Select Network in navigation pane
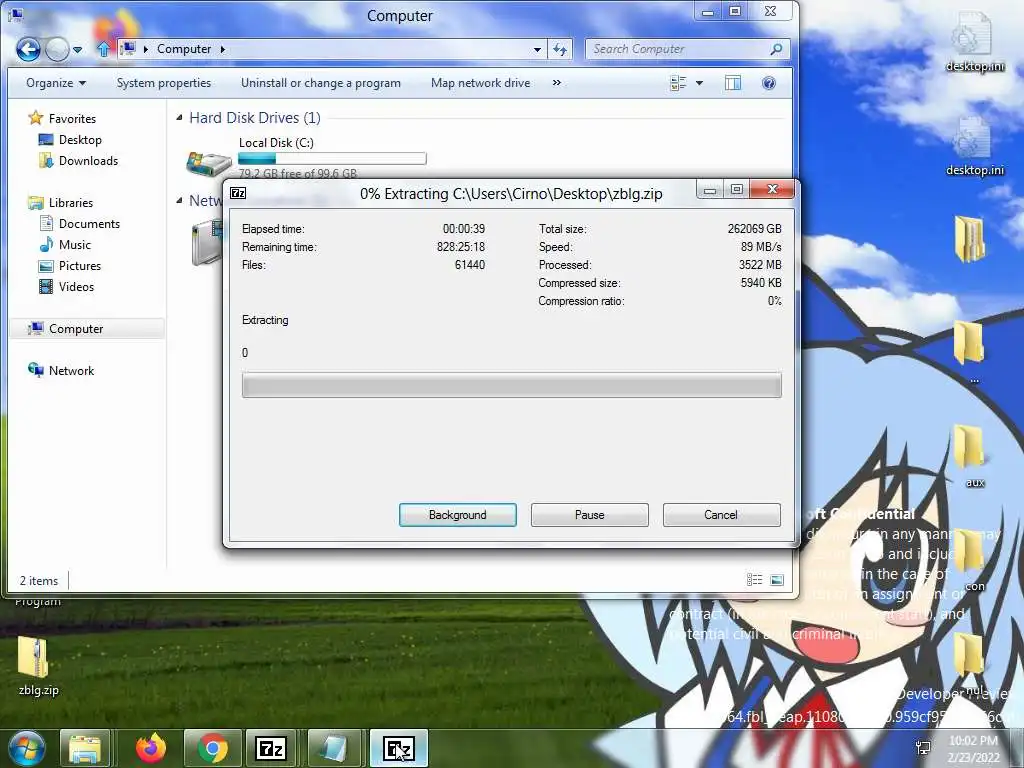Image resolution: width=1024 pixels, height=768 pixels. click(x=71, y=371)
